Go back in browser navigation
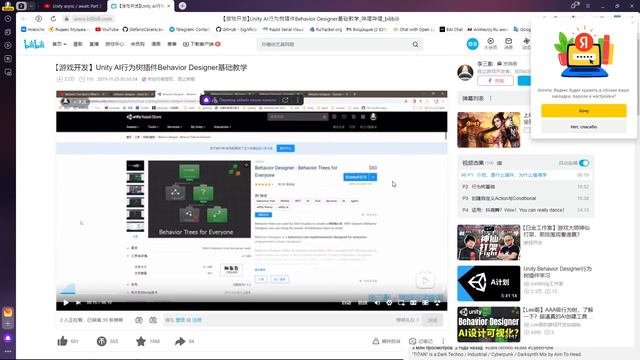Viewport: 640px width, 360px height. coord(23,18)
